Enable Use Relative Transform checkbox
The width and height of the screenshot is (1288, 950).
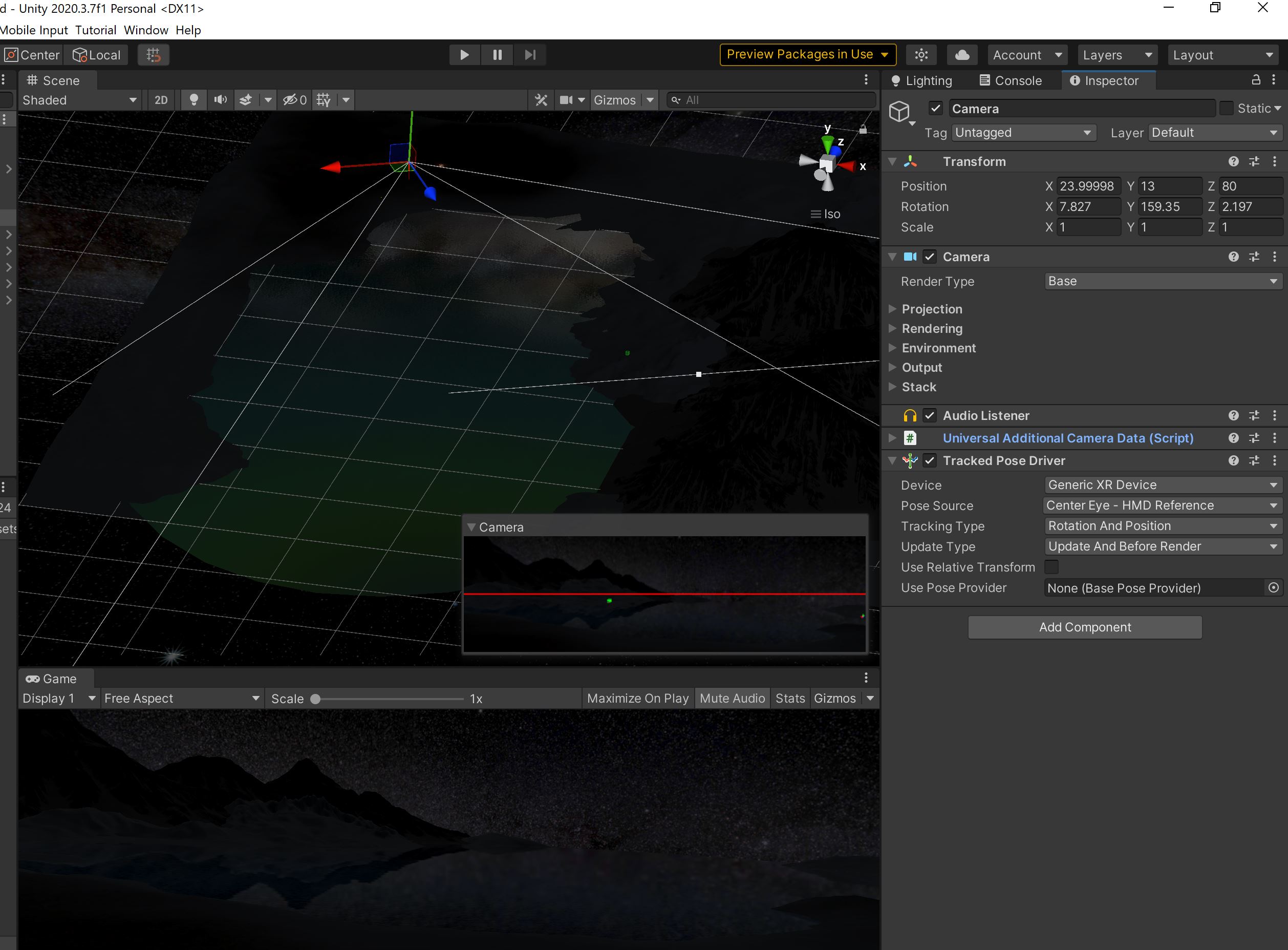pos(1051,567)
